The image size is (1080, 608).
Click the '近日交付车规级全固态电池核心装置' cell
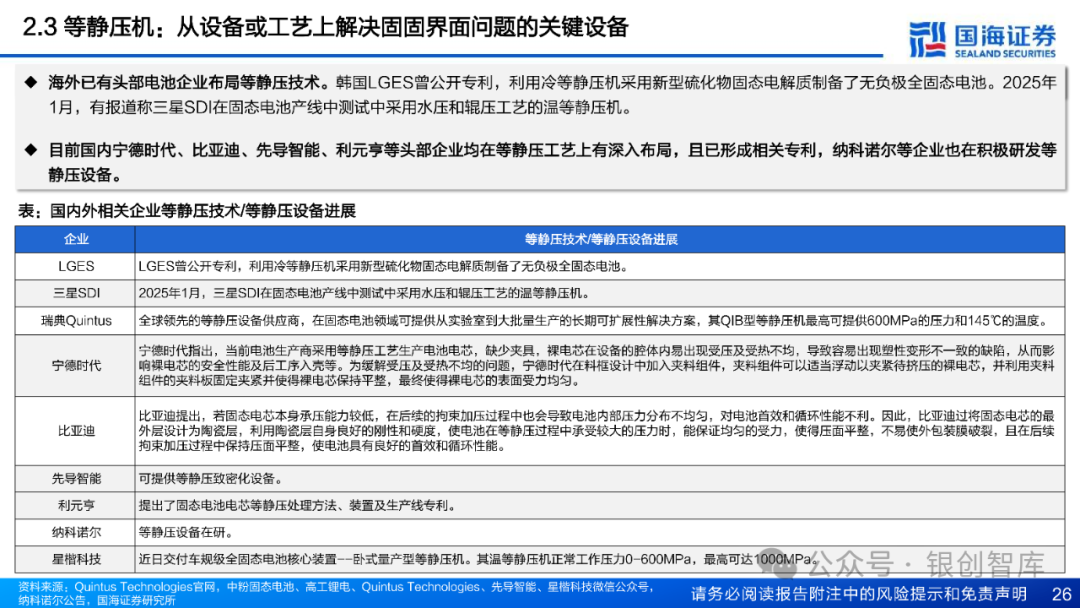pyautogui.click(x=600, y=559)
